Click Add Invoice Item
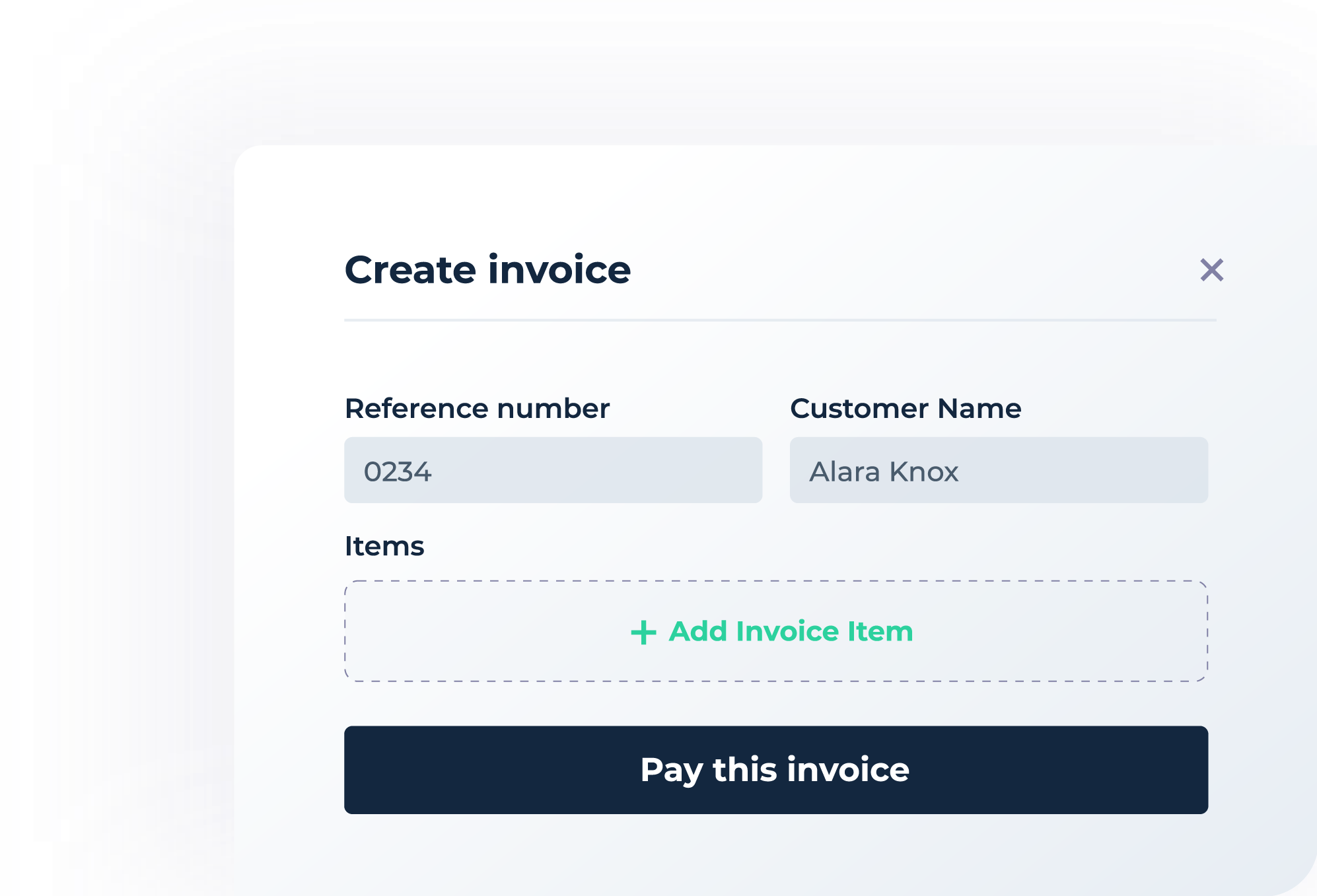The width and height of the screenshot is (1317, 896). (776, 631)
